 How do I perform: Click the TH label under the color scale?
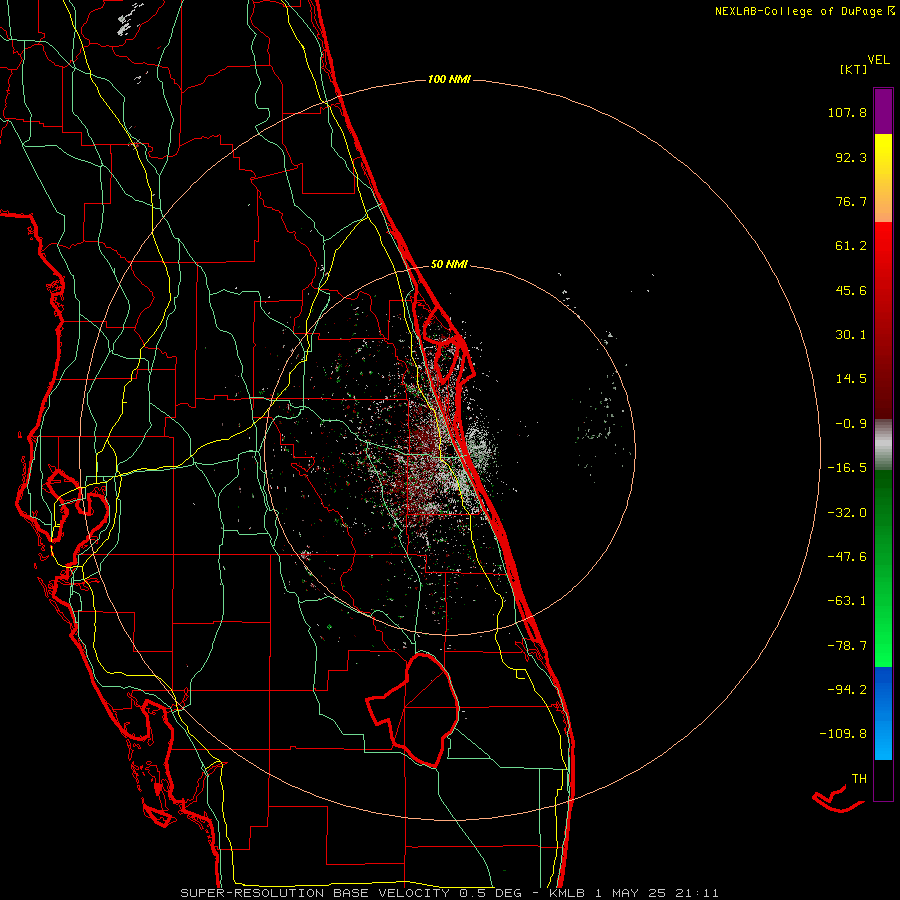pos(859,779)
